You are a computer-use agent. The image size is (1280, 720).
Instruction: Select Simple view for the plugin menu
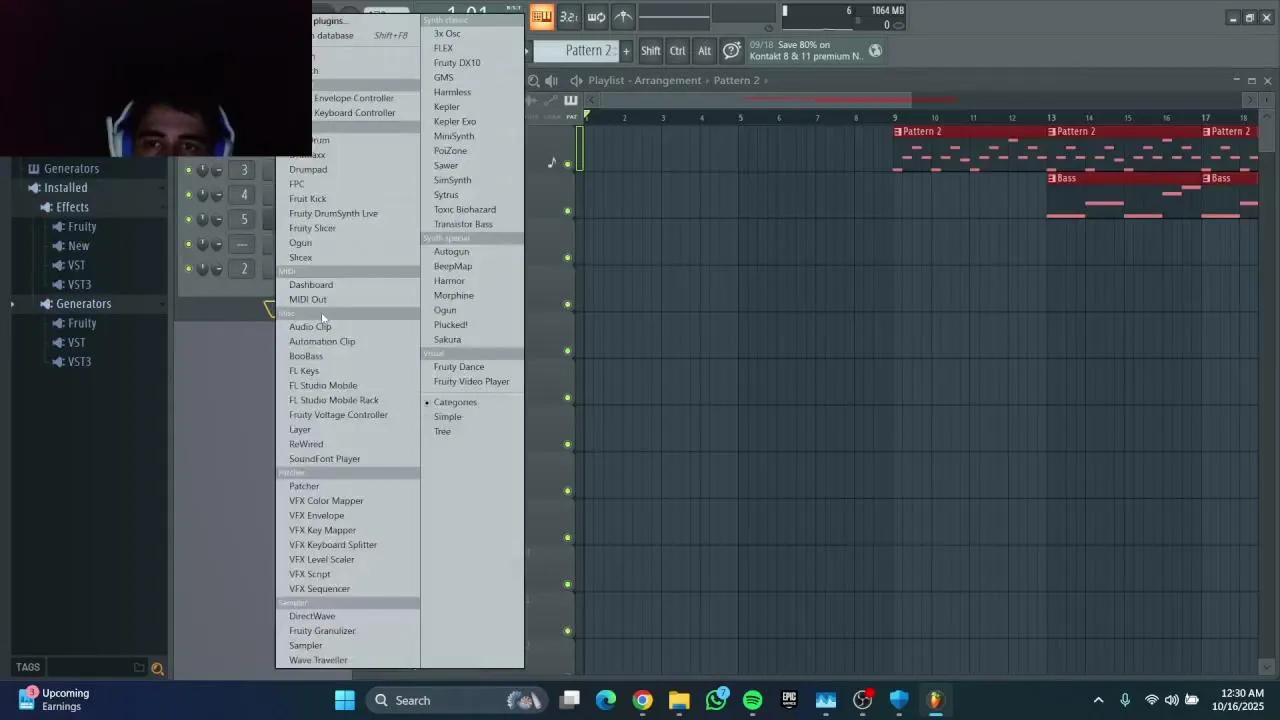tap(447, 417)
